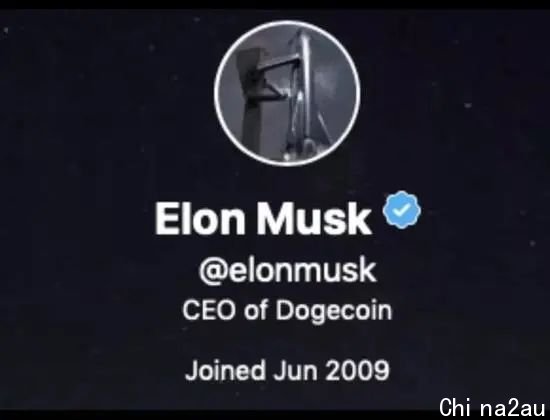Select the CEO of Dogecoin bio
This screenshot has height=420, width=550.
(287, 311)
